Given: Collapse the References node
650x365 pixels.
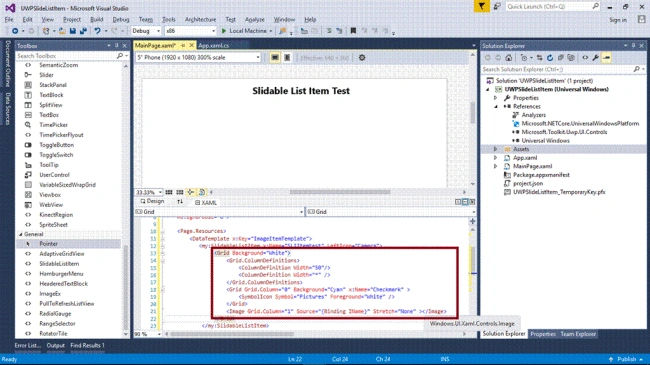Looking at the screenshot, I should click(x=495, y=107).
